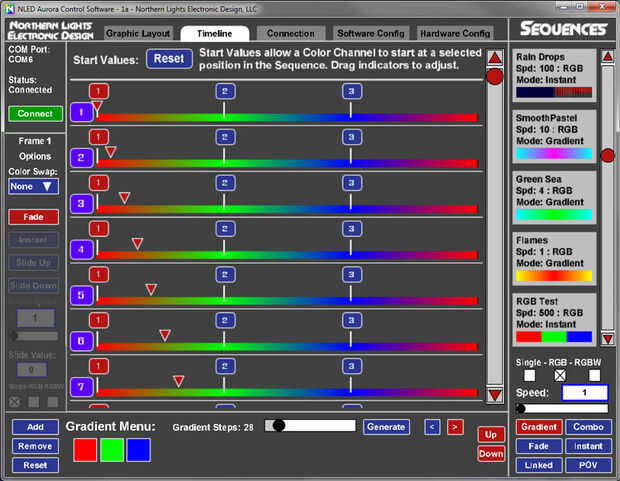The image size is (620, 481).
Task: Click red start triangle on channel 5
Action: click(x=151, y=289)
